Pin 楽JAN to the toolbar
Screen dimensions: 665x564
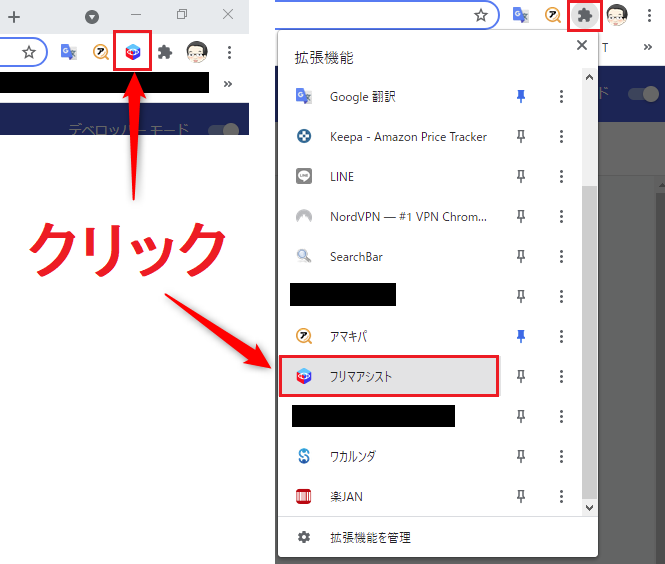521,496
